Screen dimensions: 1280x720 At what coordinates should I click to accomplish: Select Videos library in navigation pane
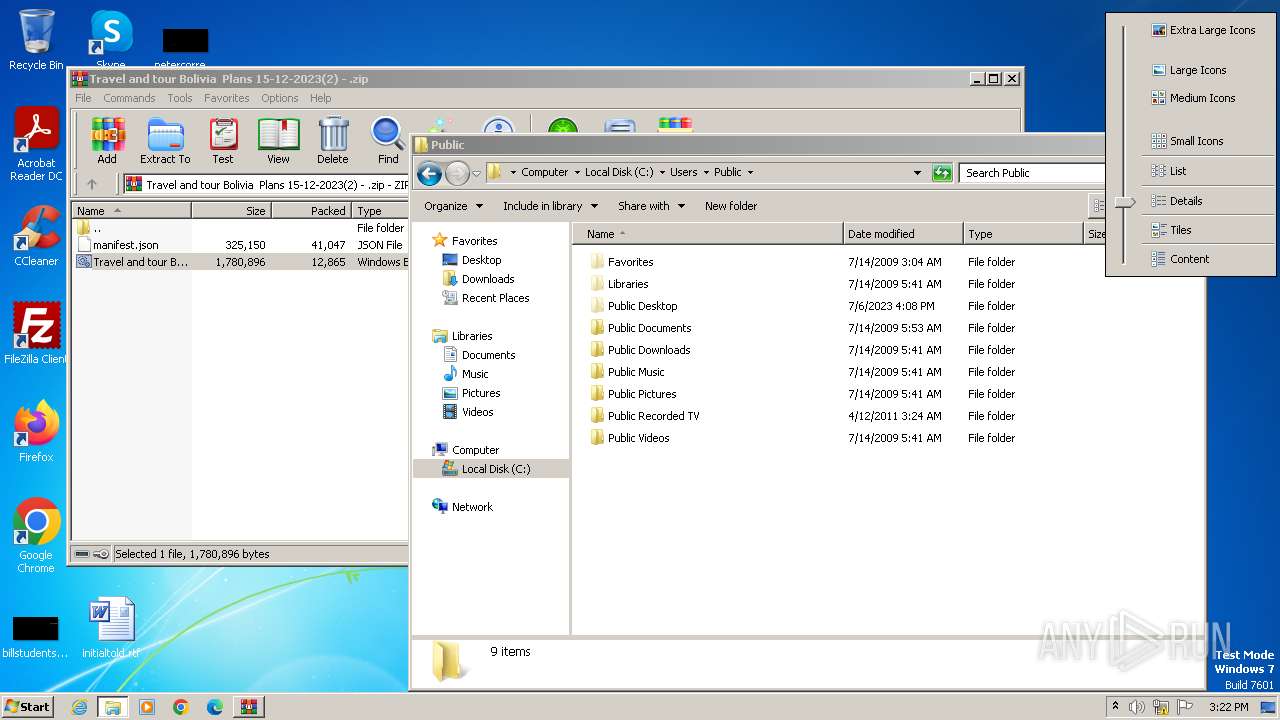click(477, 412)
